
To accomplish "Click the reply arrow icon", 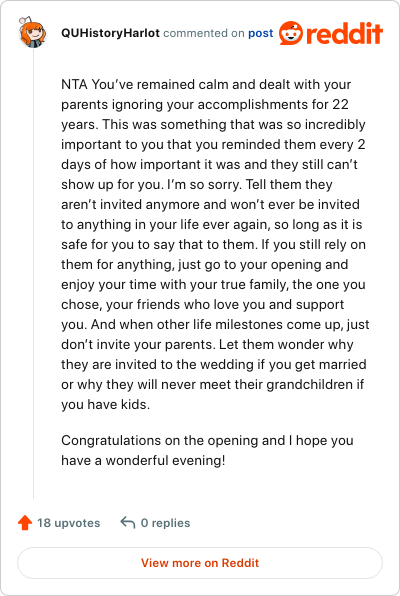I will pyautogui.click(x=128, y=523).
